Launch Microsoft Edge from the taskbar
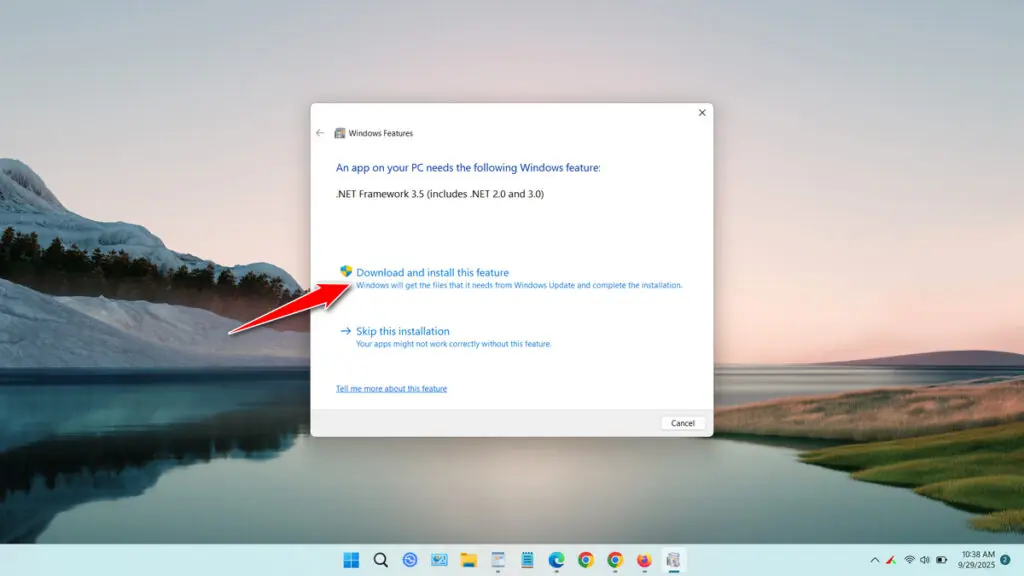This screenshot has height=576, width=1024. [x=556, y=560]
